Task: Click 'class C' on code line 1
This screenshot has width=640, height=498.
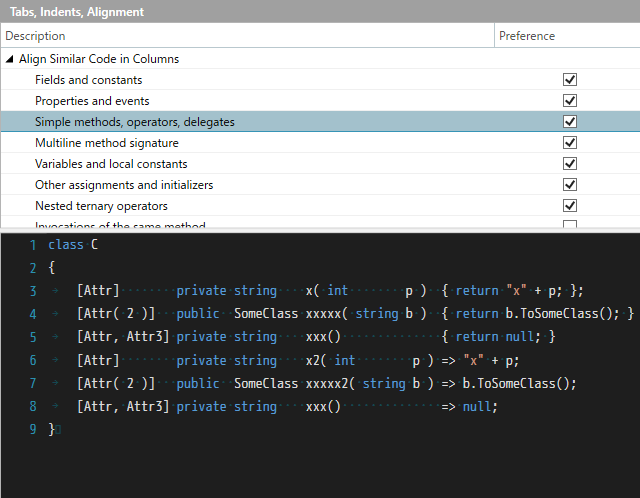Action: 73,245
